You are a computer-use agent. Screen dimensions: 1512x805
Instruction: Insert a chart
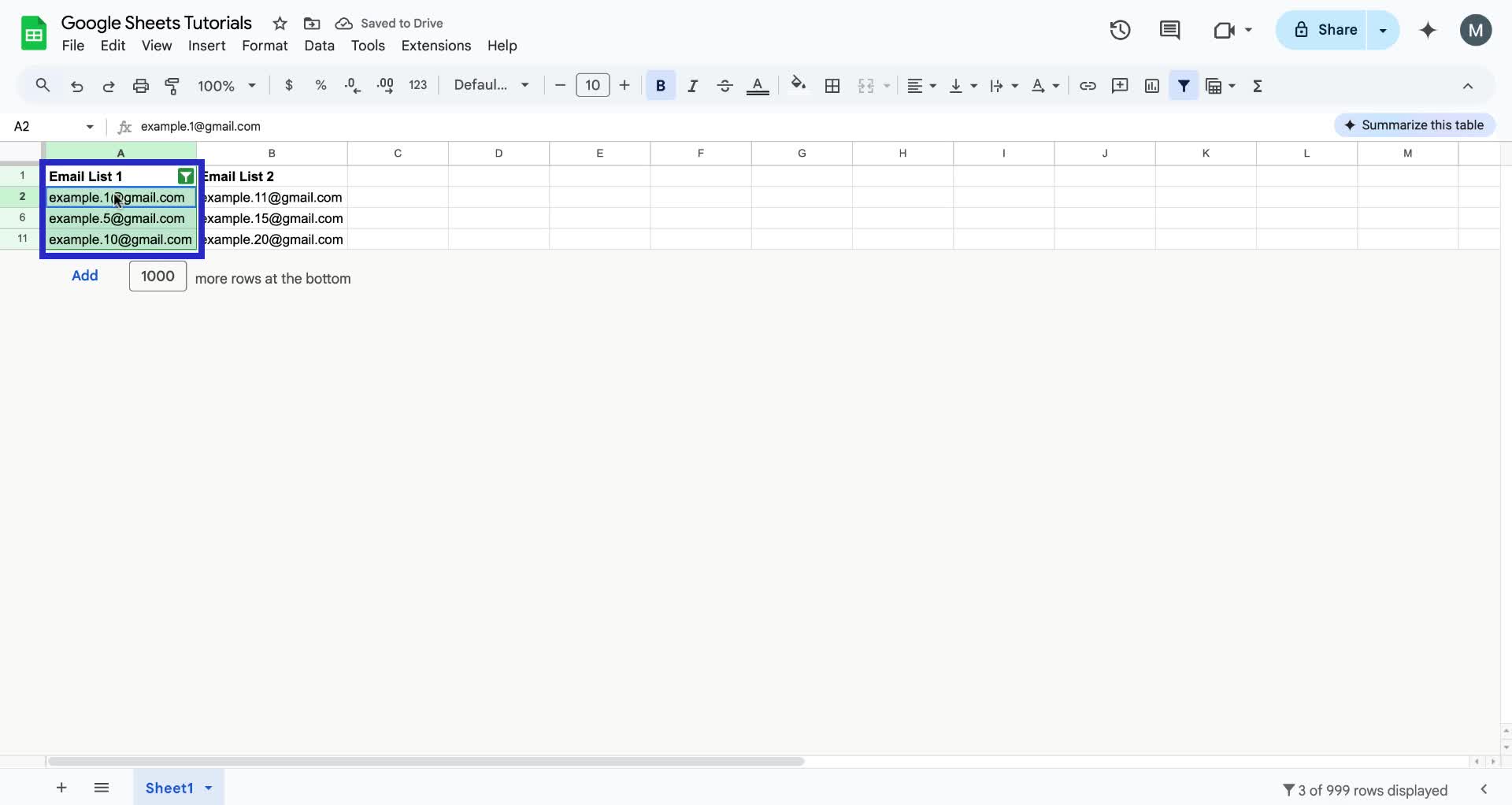[x=1151, y=86]
